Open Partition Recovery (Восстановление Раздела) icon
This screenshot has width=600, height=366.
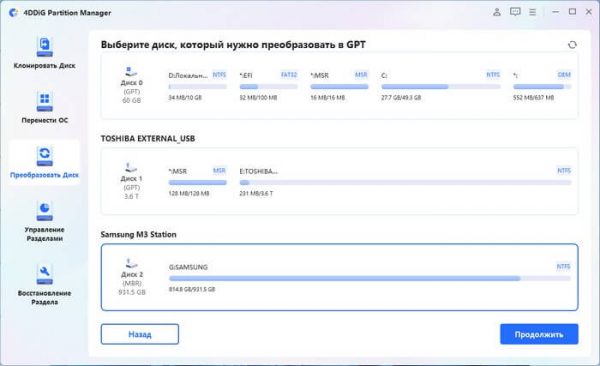pos(44,275)
